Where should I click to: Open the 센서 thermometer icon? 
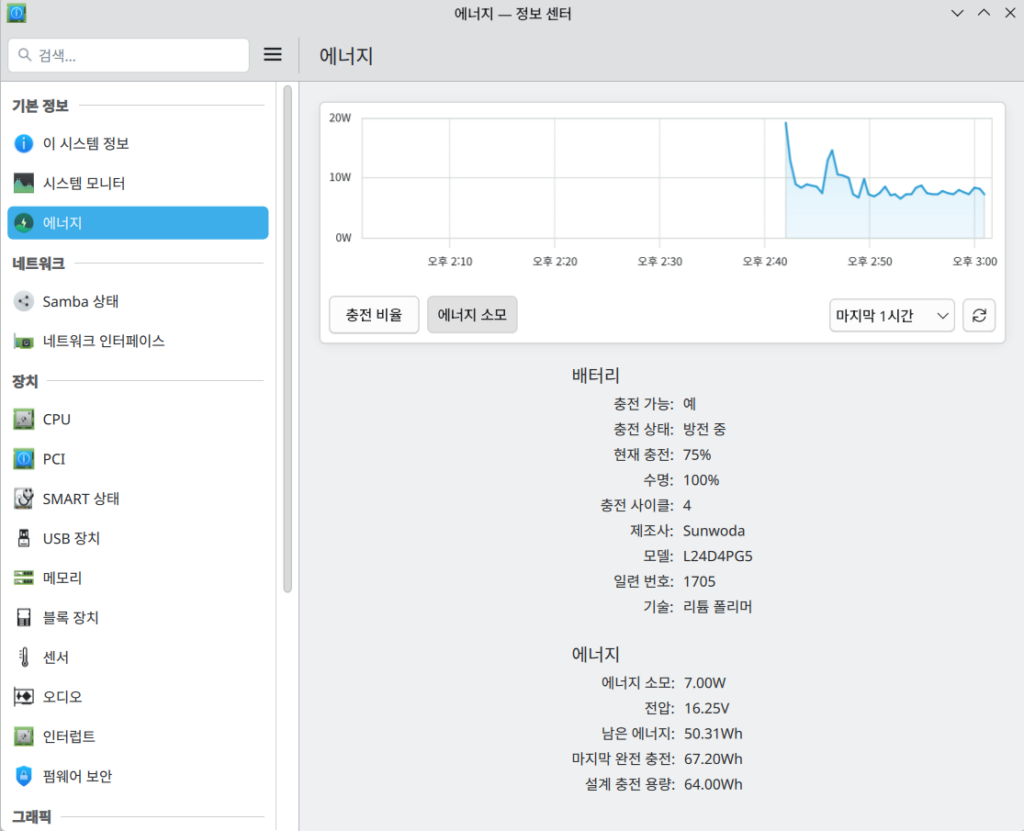(24, 657)
